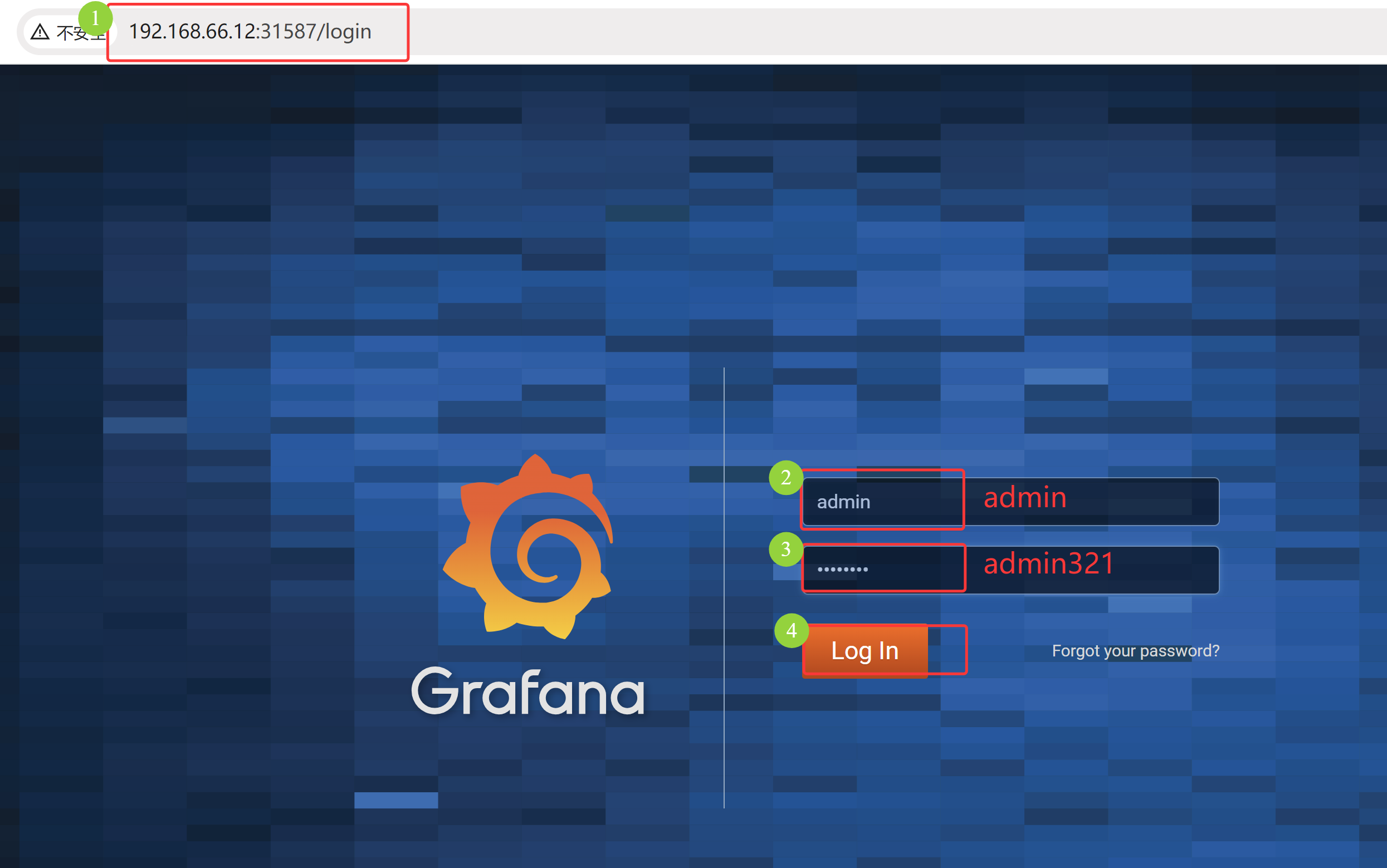This screenshot has width=1387, height=868.
Task: Click green step marker number 2
Action: click(x=785, y=478)
